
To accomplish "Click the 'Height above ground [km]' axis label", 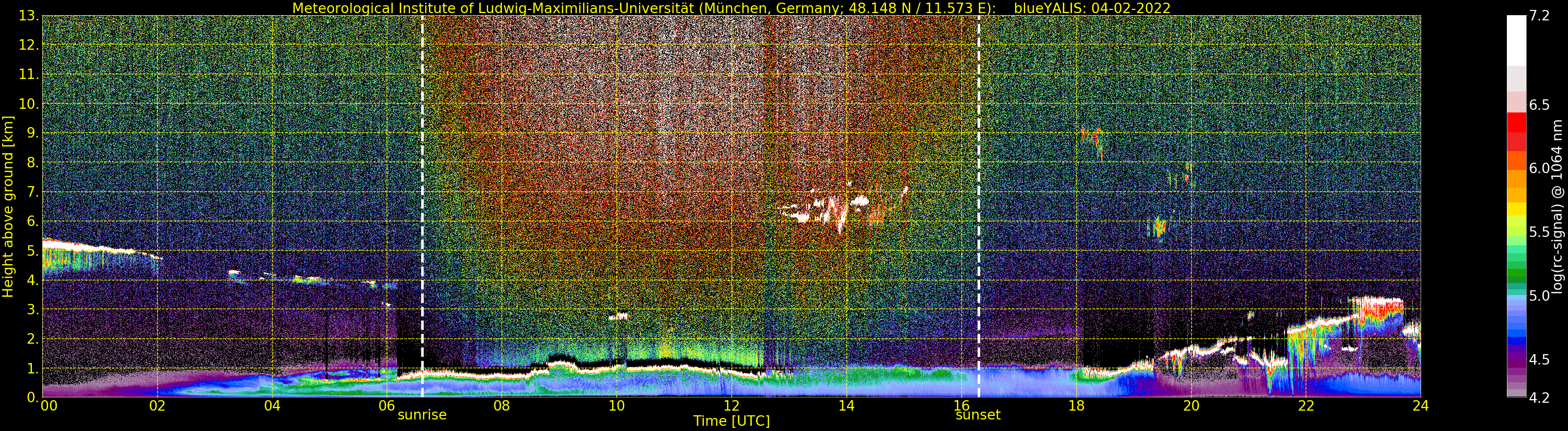I will click(8, 207).
